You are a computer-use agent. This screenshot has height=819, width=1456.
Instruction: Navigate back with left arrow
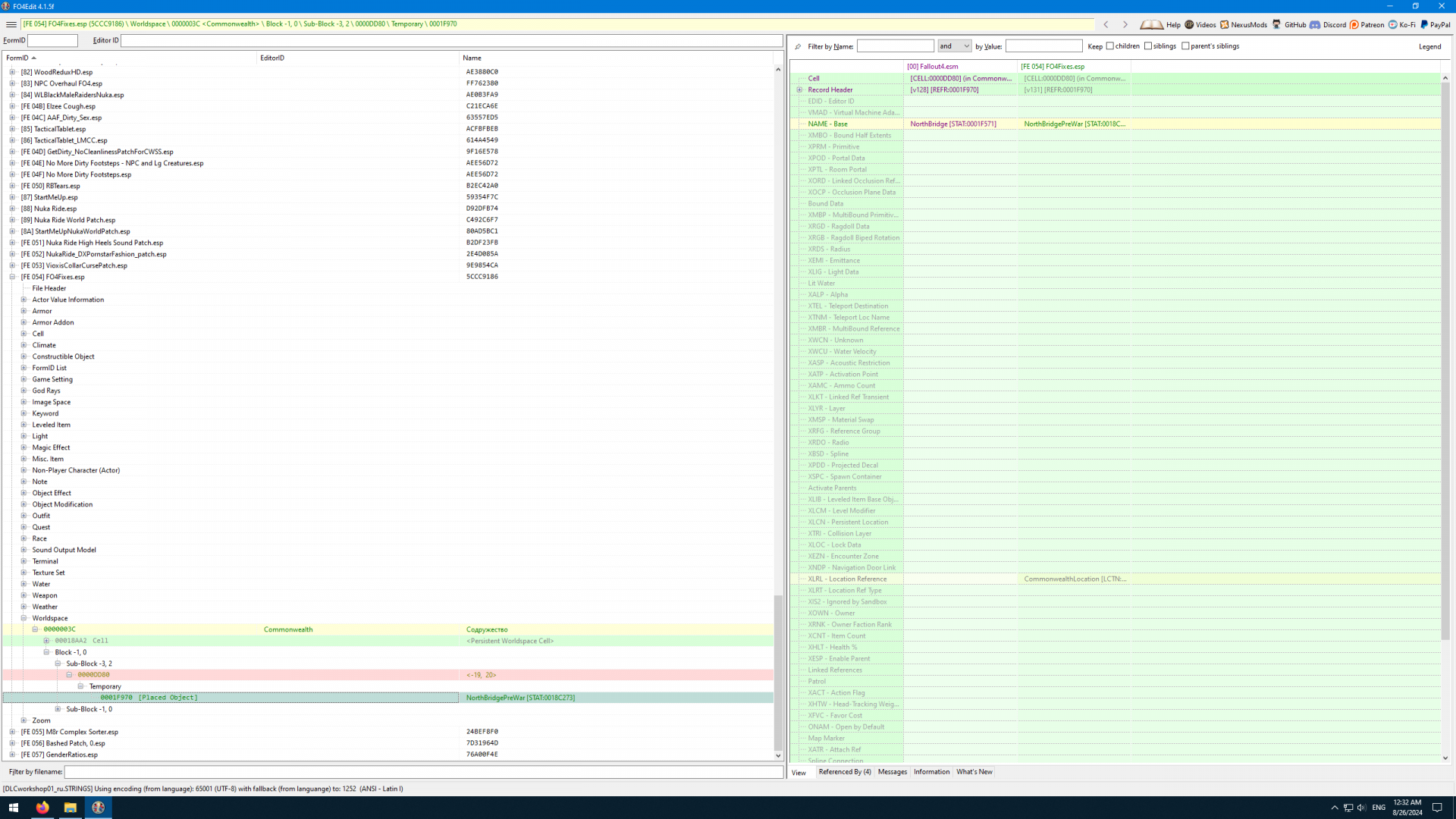tap(1106, 24)
